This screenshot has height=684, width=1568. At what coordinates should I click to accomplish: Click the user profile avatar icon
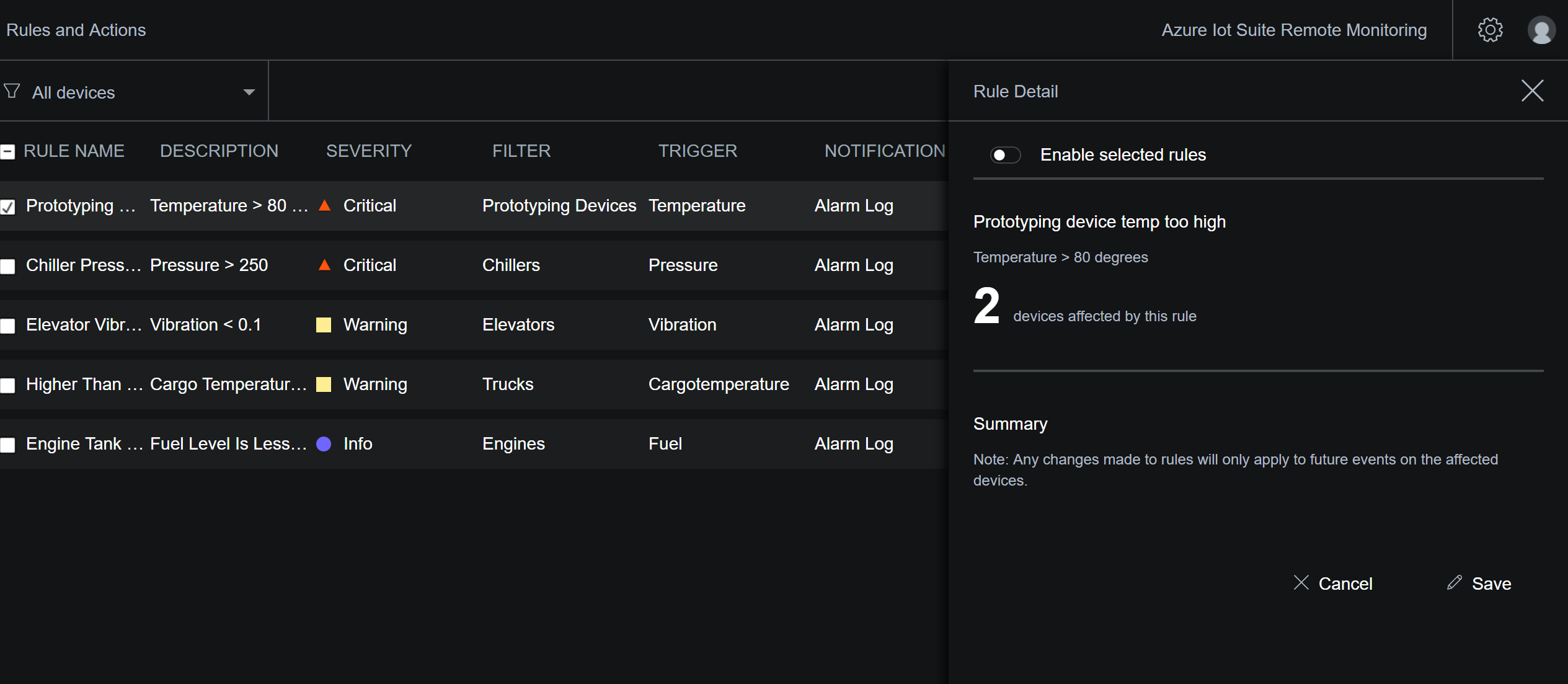coord(1542,29)
